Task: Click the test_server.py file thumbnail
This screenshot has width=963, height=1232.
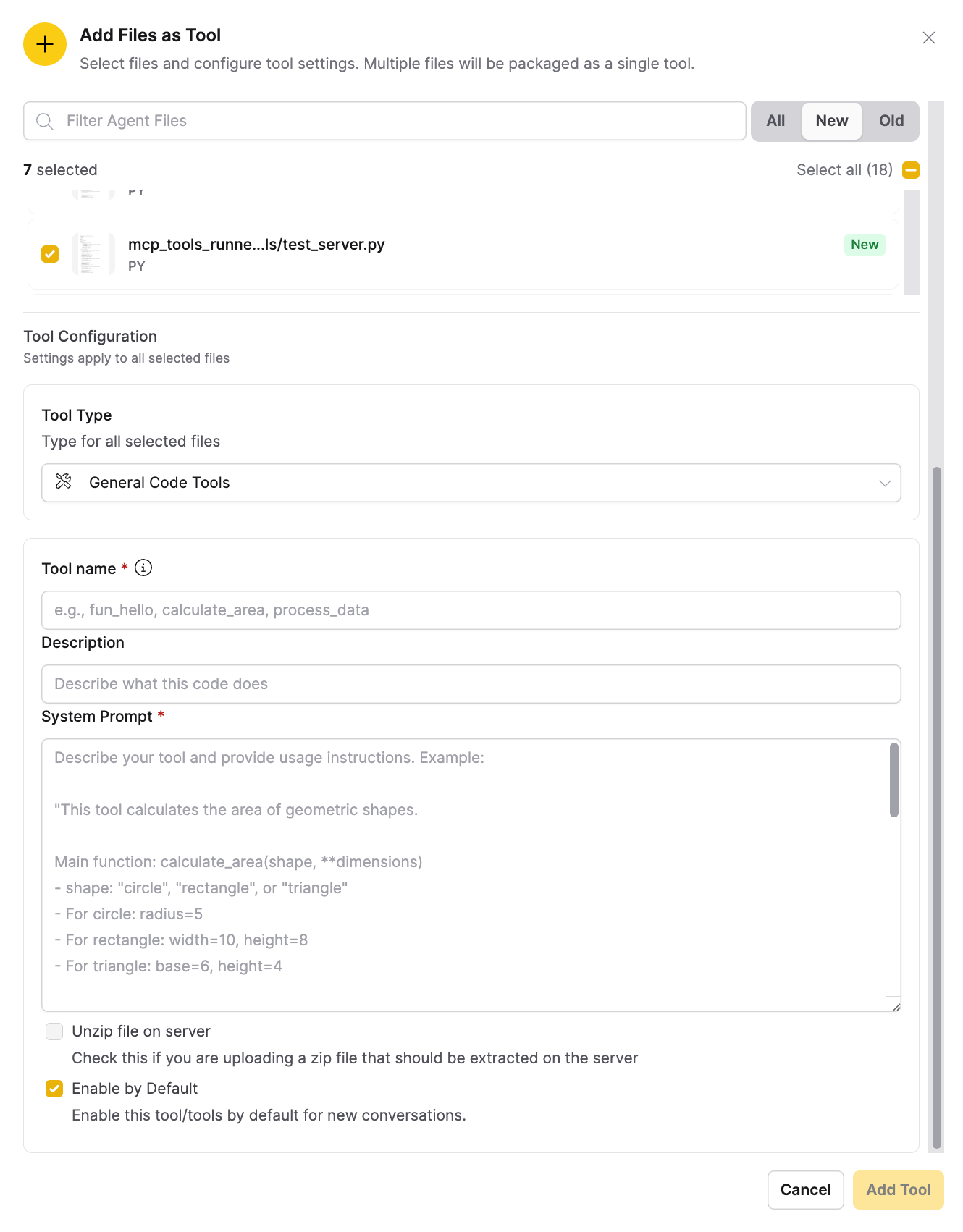Action: coord(93,254)
